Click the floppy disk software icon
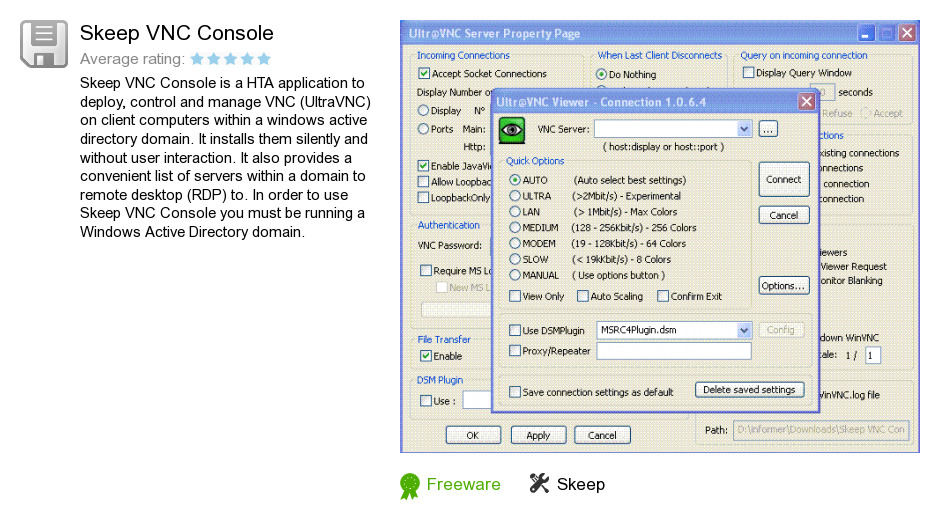Image resolution: width=940 pixels, height=530 pixels. click(44, 44)
